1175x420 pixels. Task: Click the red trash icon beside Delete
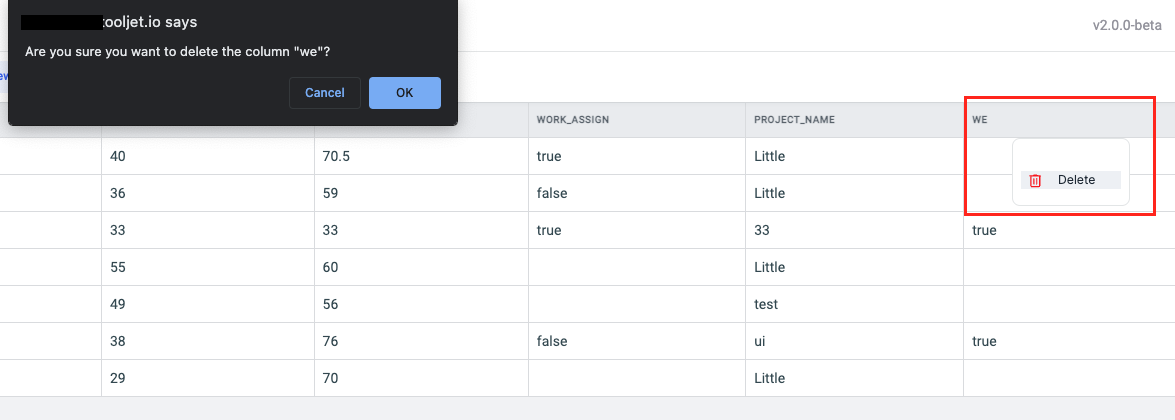[x=1035, y=180]
